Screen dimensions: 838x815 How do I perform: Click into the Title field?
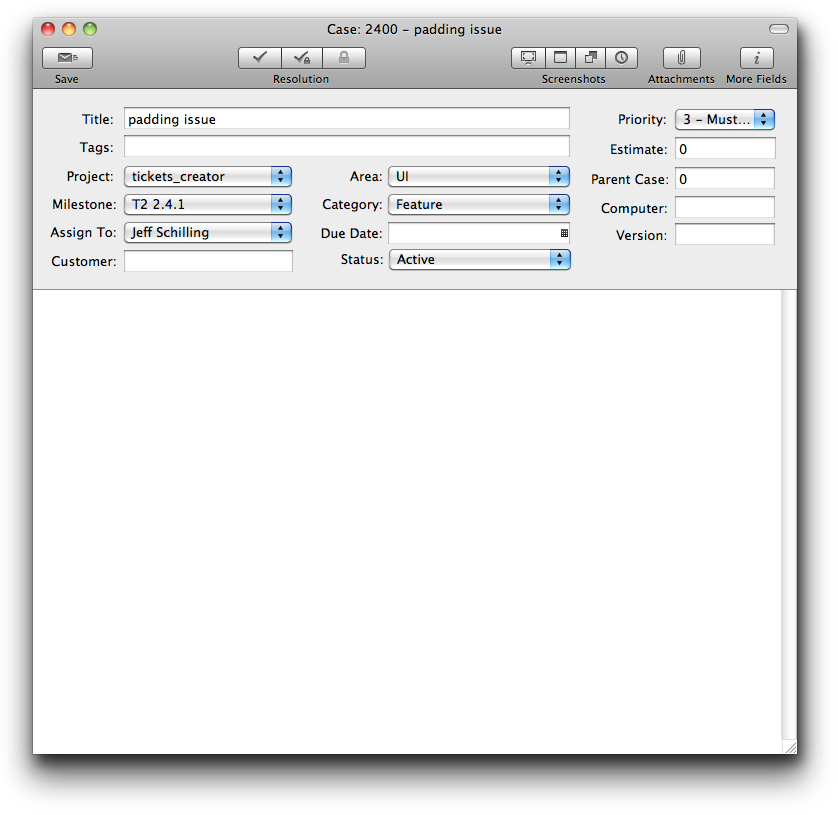coord(347,119)
